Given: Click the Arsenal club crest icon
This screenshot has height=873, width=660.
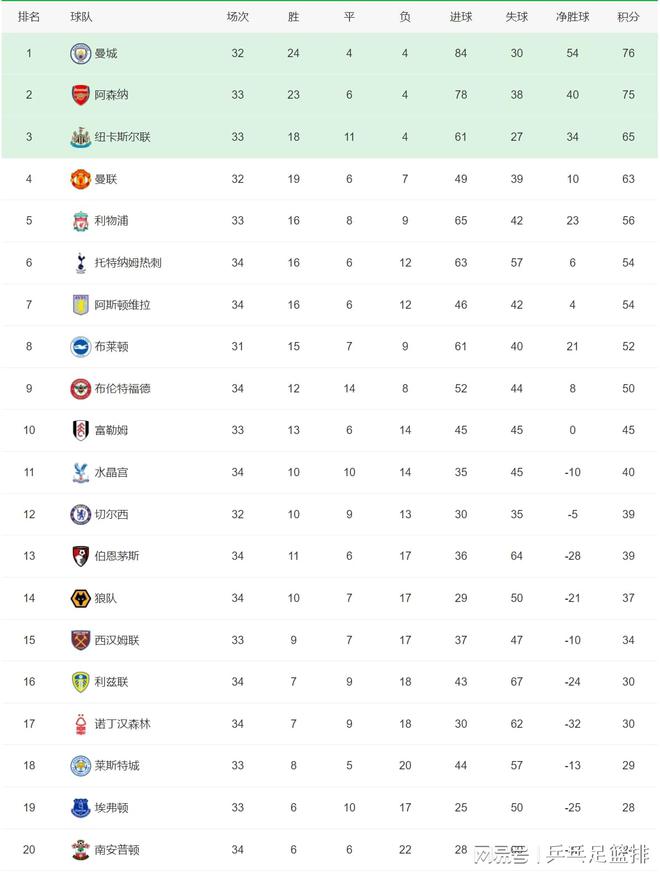Looking at the screenshot, I should pyautogui.click(x=81, y=95).
